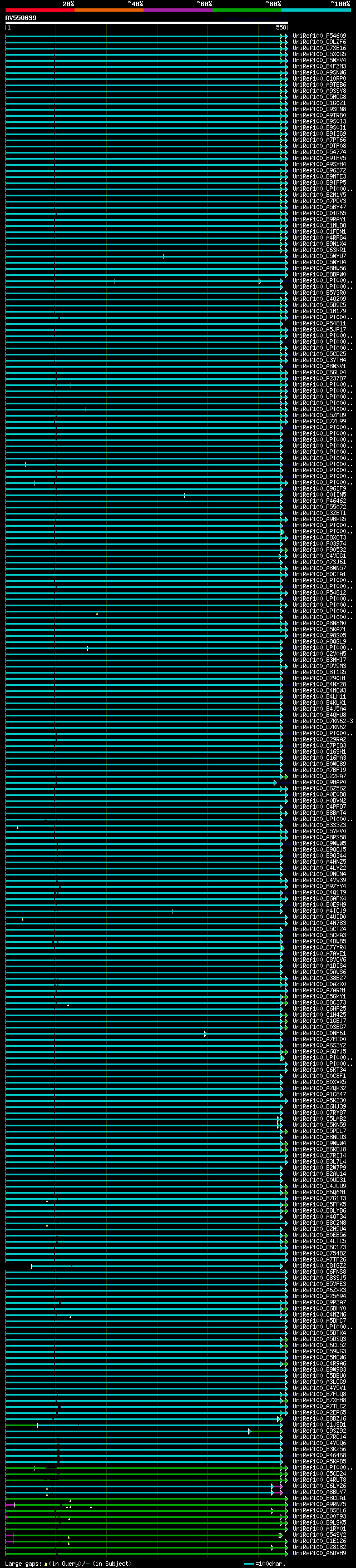Image resolution: width=356 pixels, height=1568 pixels.
Task: Click hit label UniRef100_A9TEB6
Action: tap(319, 85)
